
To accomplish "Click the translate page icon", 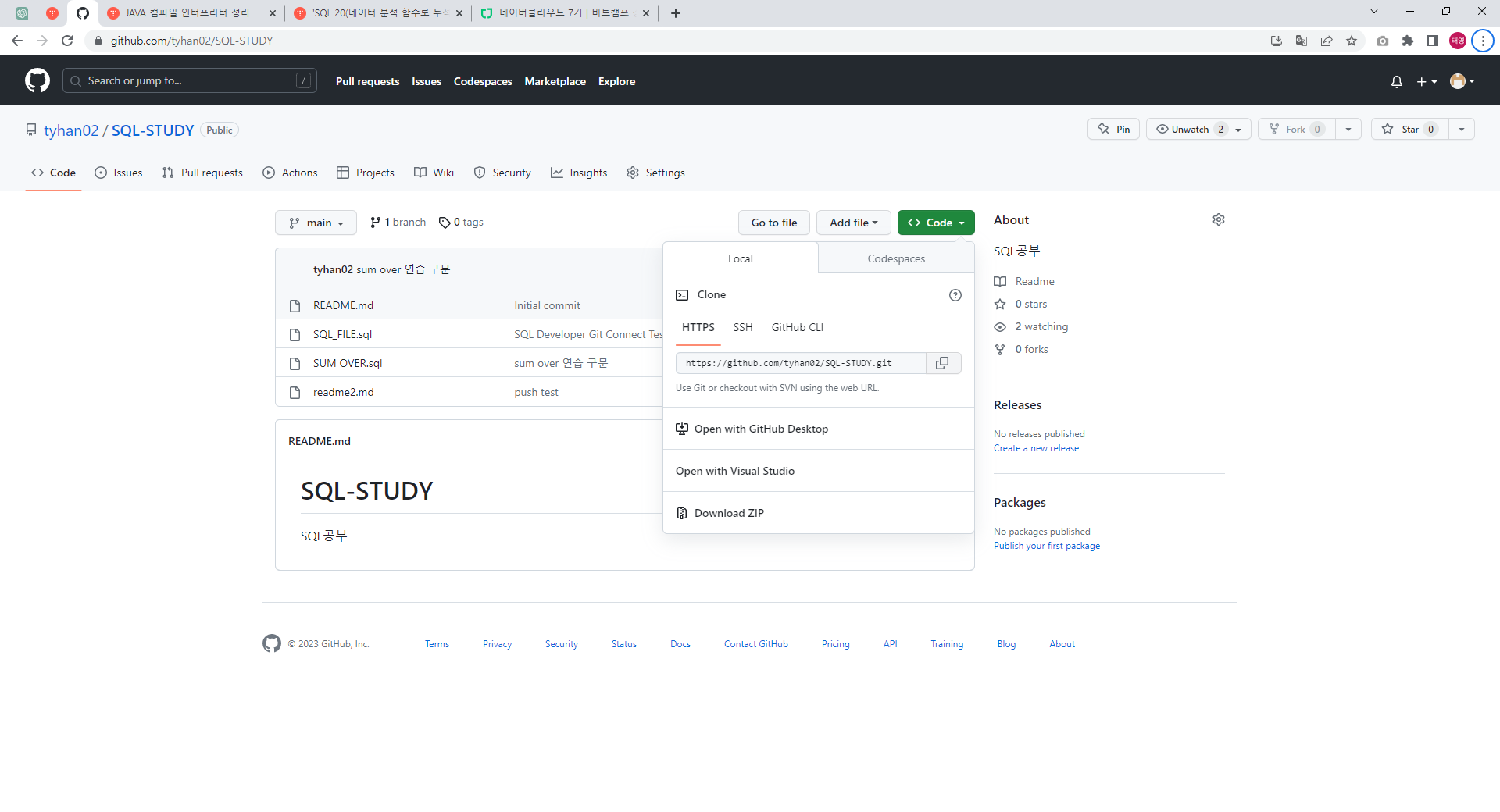I will point(1302,41).
